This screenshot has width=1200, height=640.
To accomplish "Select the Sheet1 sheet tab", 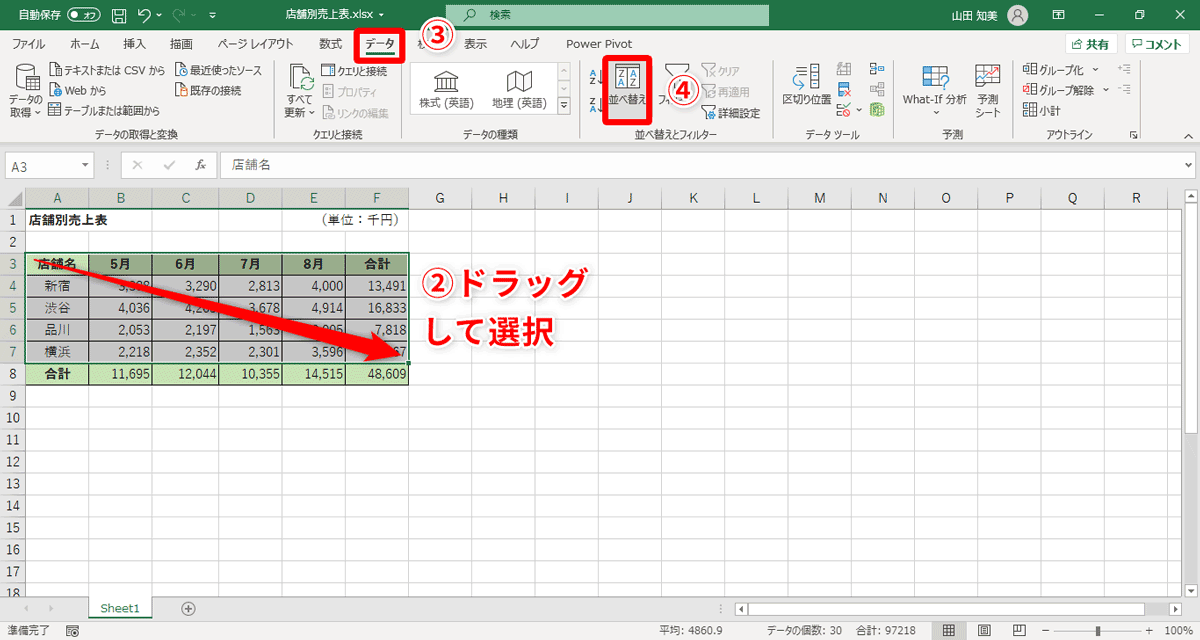I will (x=119, y=607).
